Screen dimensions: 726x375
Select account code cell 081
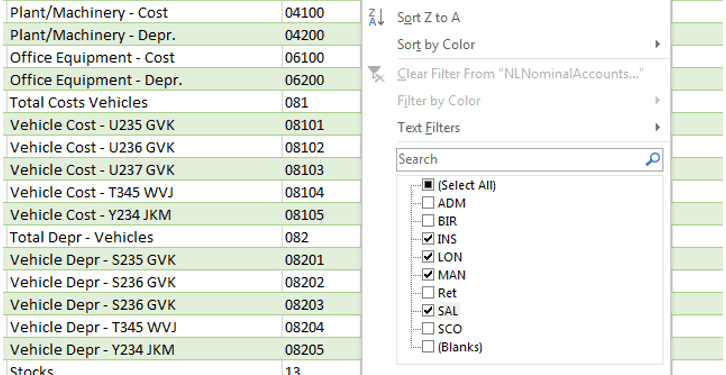321,102
